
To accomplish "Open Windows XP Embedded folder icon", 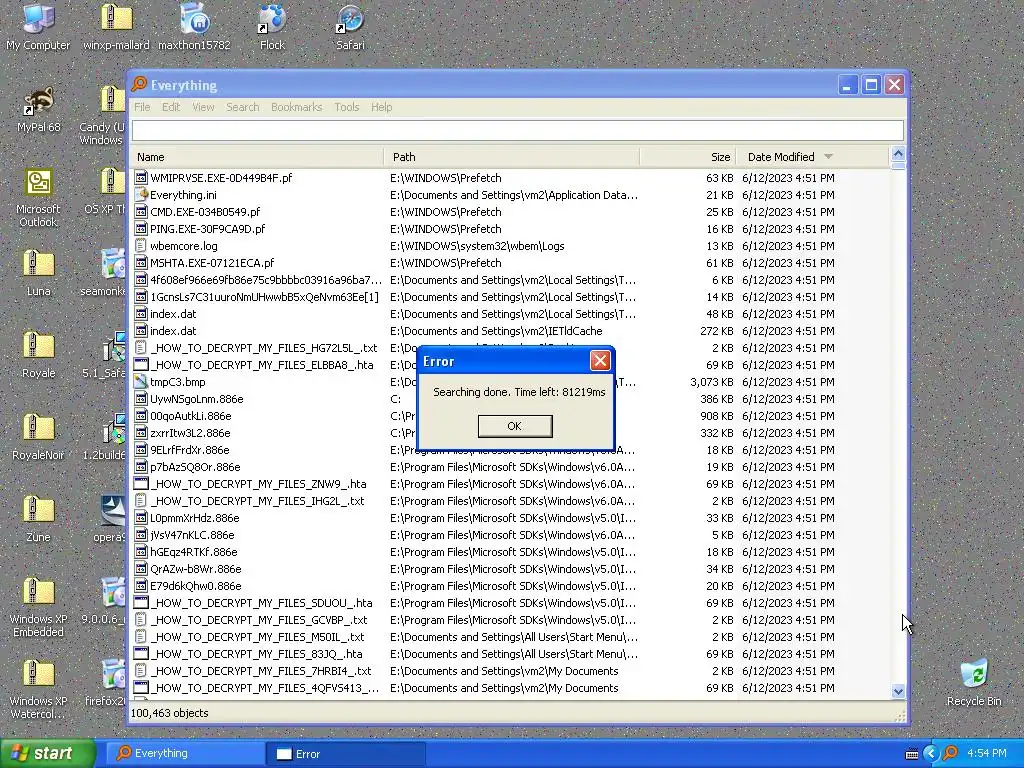I will tap(38, 607).
